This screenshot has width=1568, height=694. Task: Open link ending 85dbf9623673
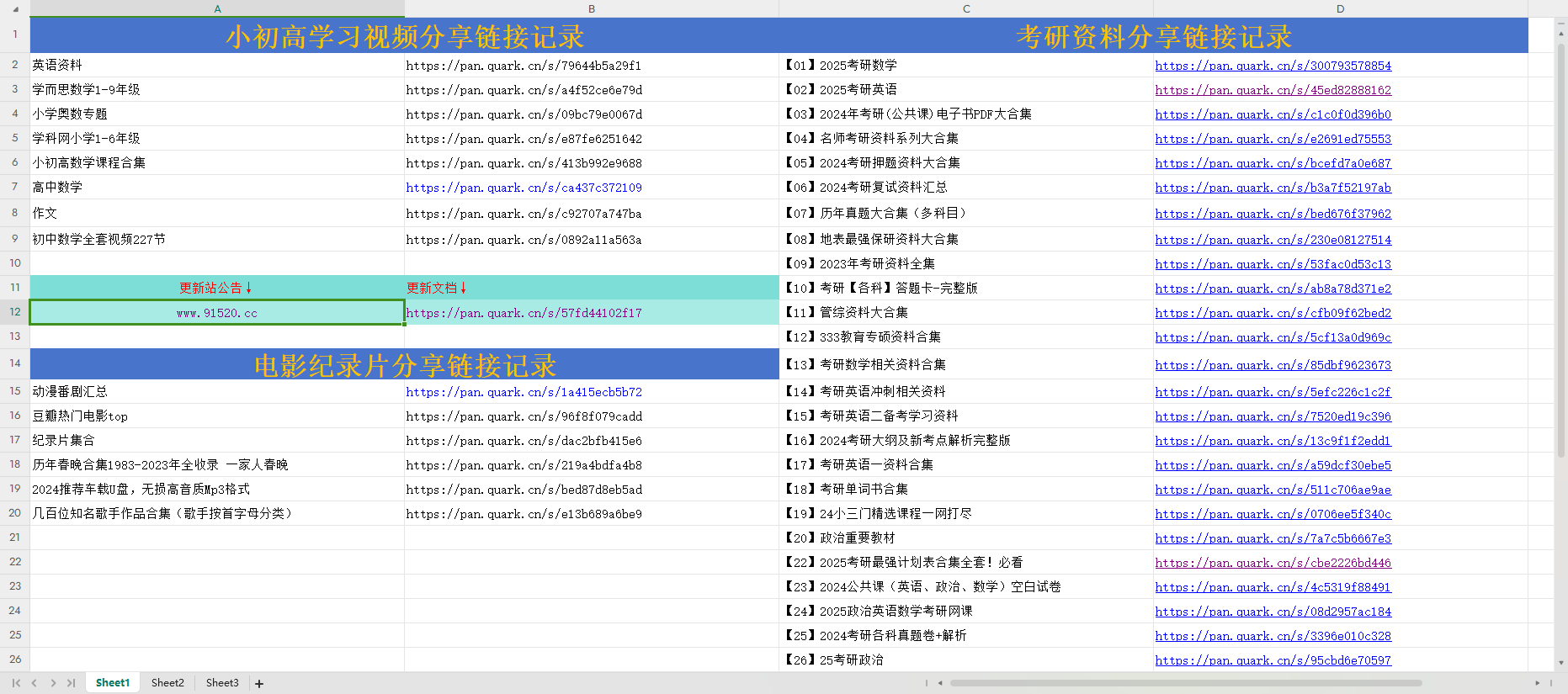coord(1273,365)
